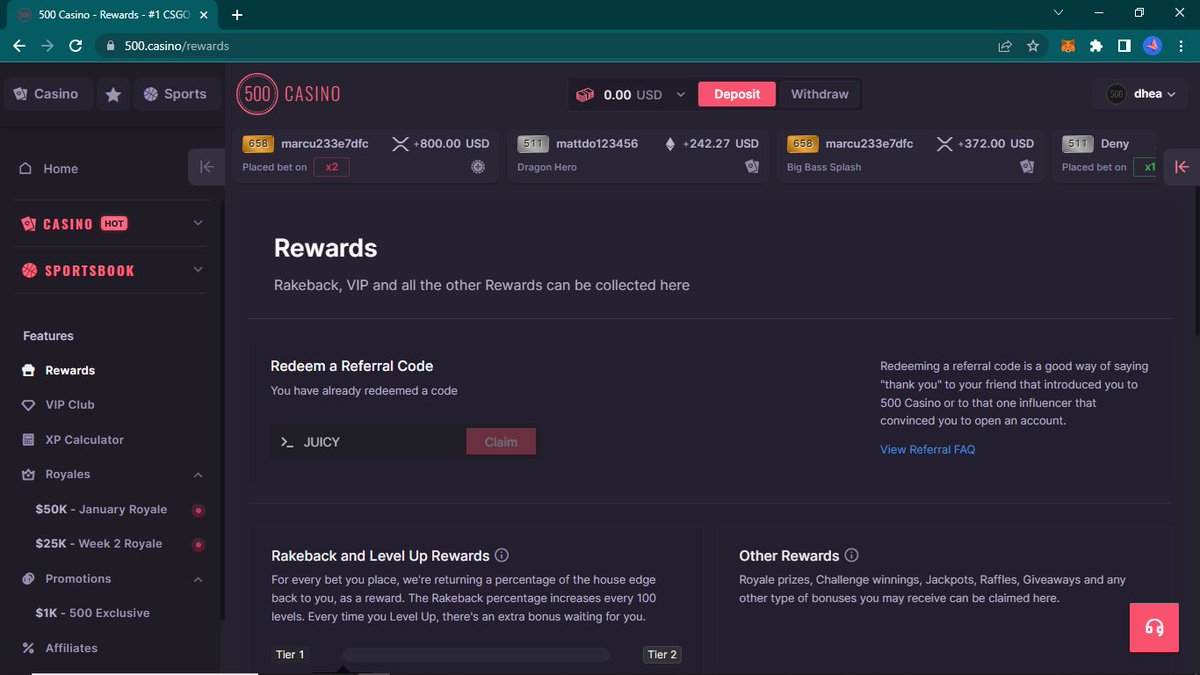The image size is (1200, 675).
Task: Open XP Calculator
Action: tap(84, 440)
